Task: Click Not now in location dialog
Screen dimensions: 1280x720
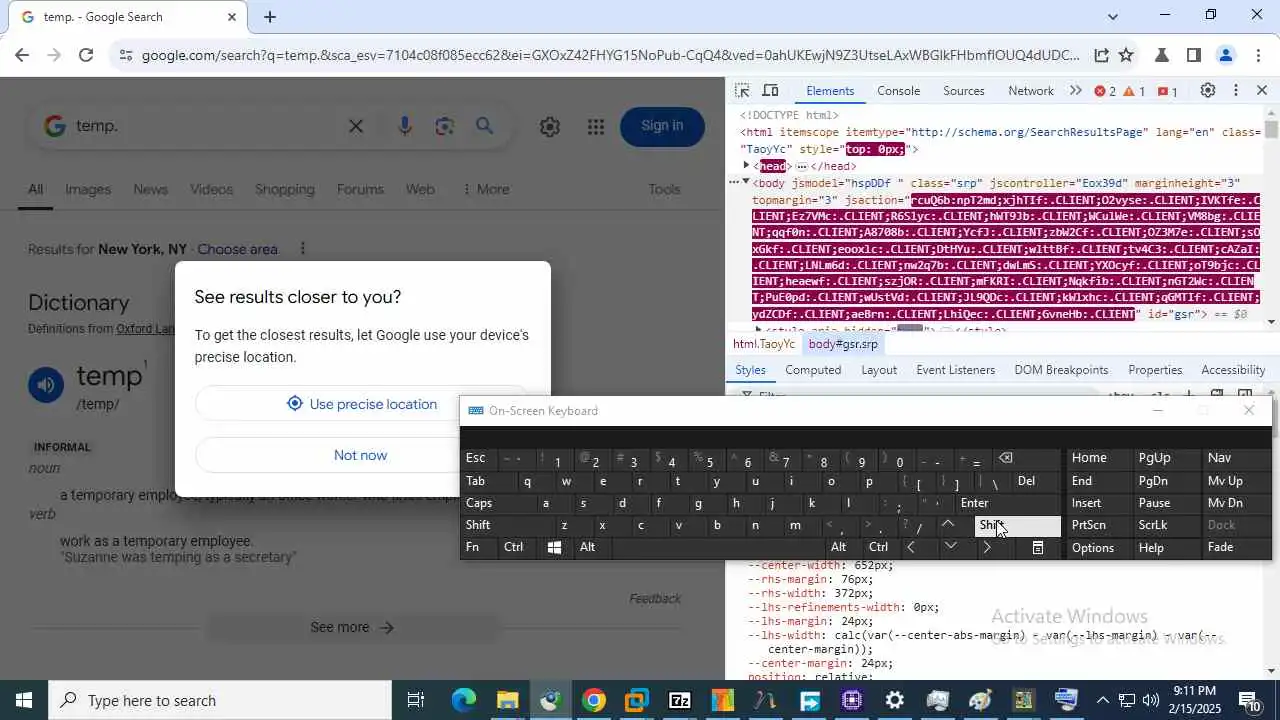Action: click(x=360, y=455)
